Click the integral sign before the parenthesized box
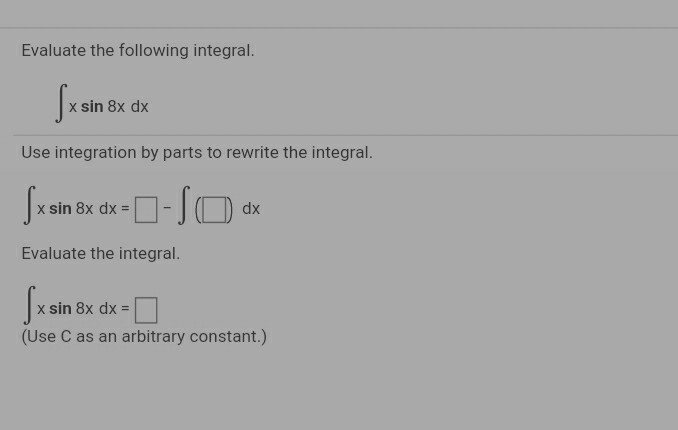 (182, 207)
